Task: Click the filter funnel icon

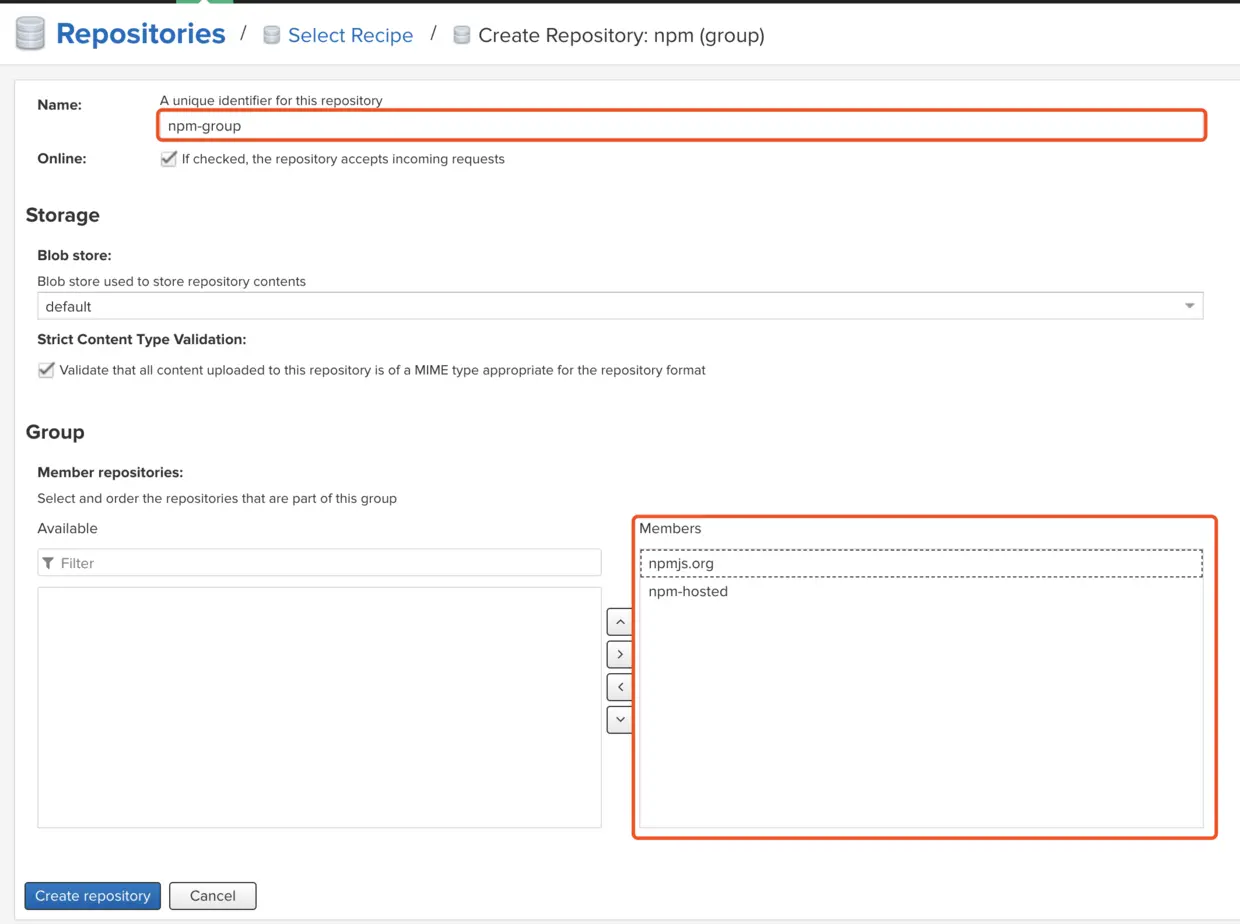Action: pyautogui.click(x=48, y=563)
